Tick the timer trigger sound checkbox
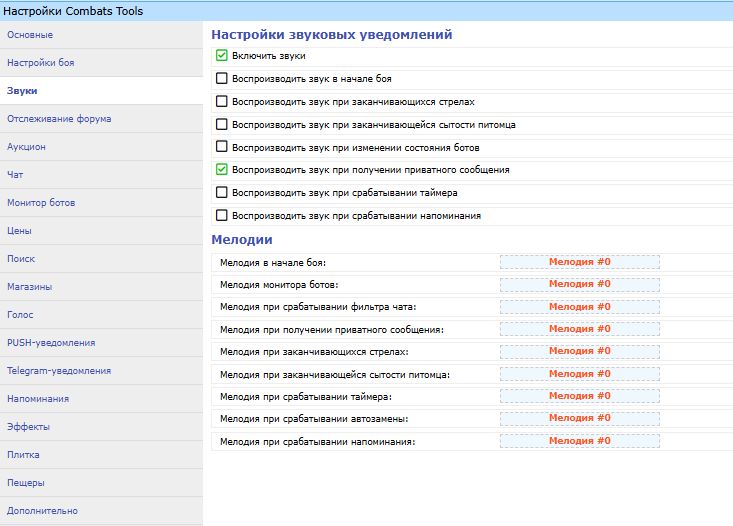 pyautogui.click(x=222, y=193)
